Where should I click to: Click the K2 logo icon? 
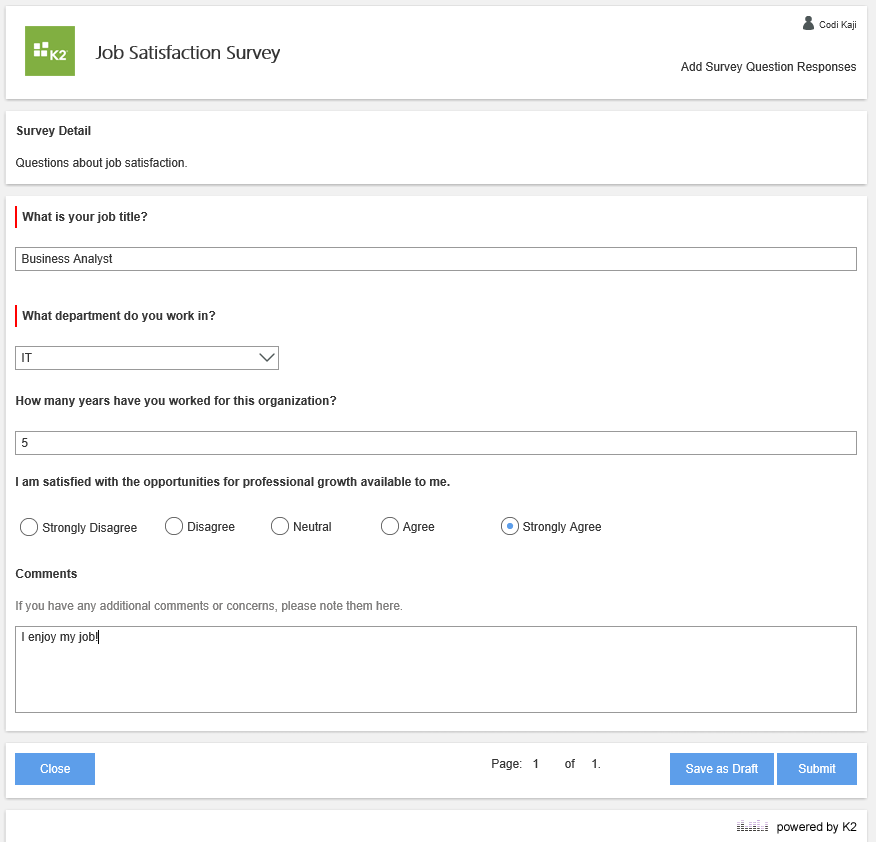coord(50,51)
